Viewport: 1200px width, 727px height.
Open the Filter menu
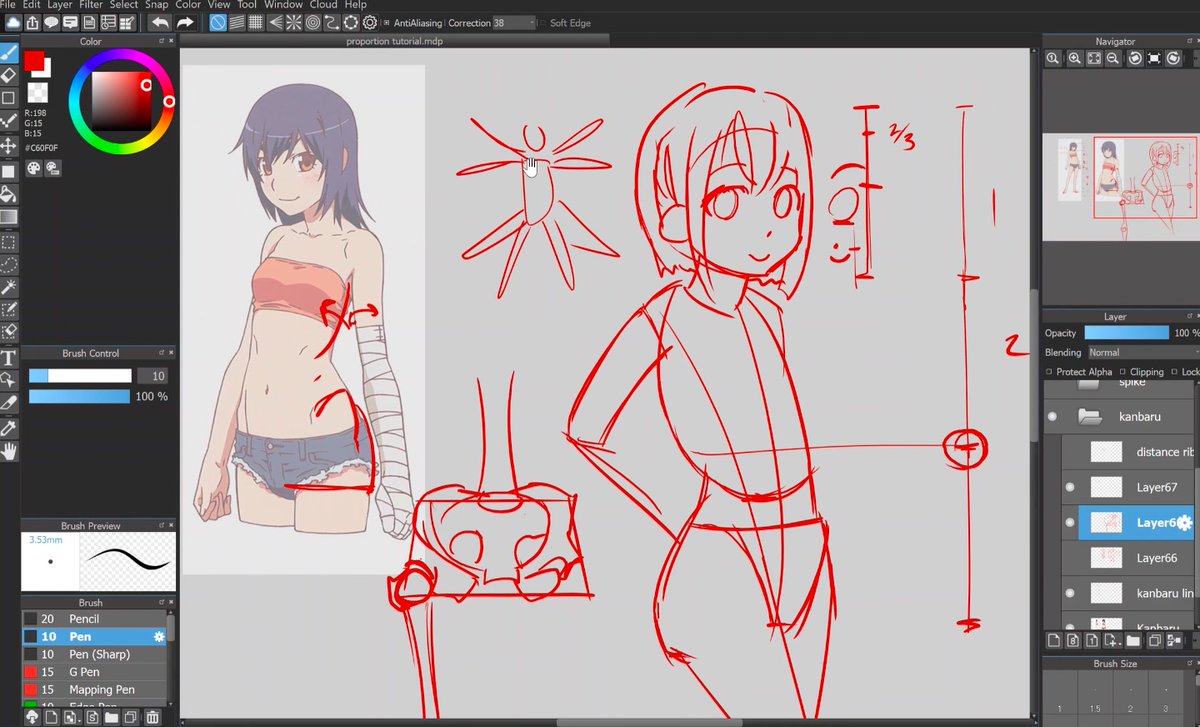coord(91,5)
